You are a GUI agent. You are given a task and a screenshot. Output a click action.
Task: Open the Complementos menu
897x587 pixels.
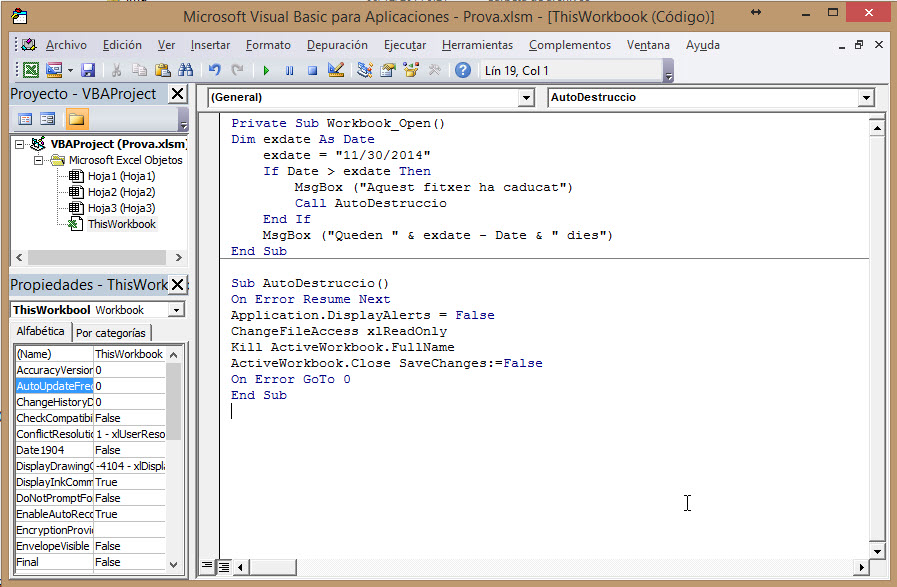coord(570,45)
